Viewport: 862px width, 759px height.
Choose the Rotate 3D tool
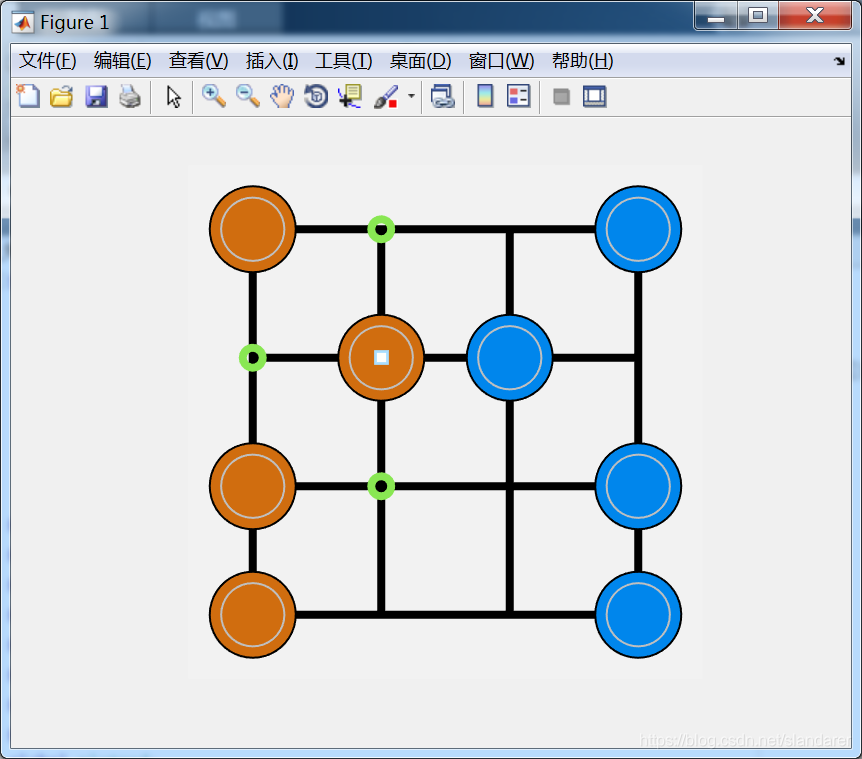[316, 97]
